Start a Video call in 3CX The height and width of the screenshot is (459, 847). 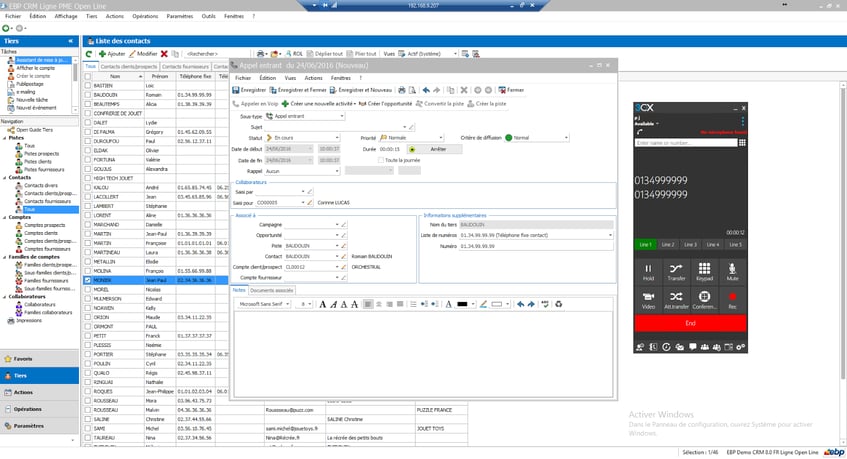[648, 300]
